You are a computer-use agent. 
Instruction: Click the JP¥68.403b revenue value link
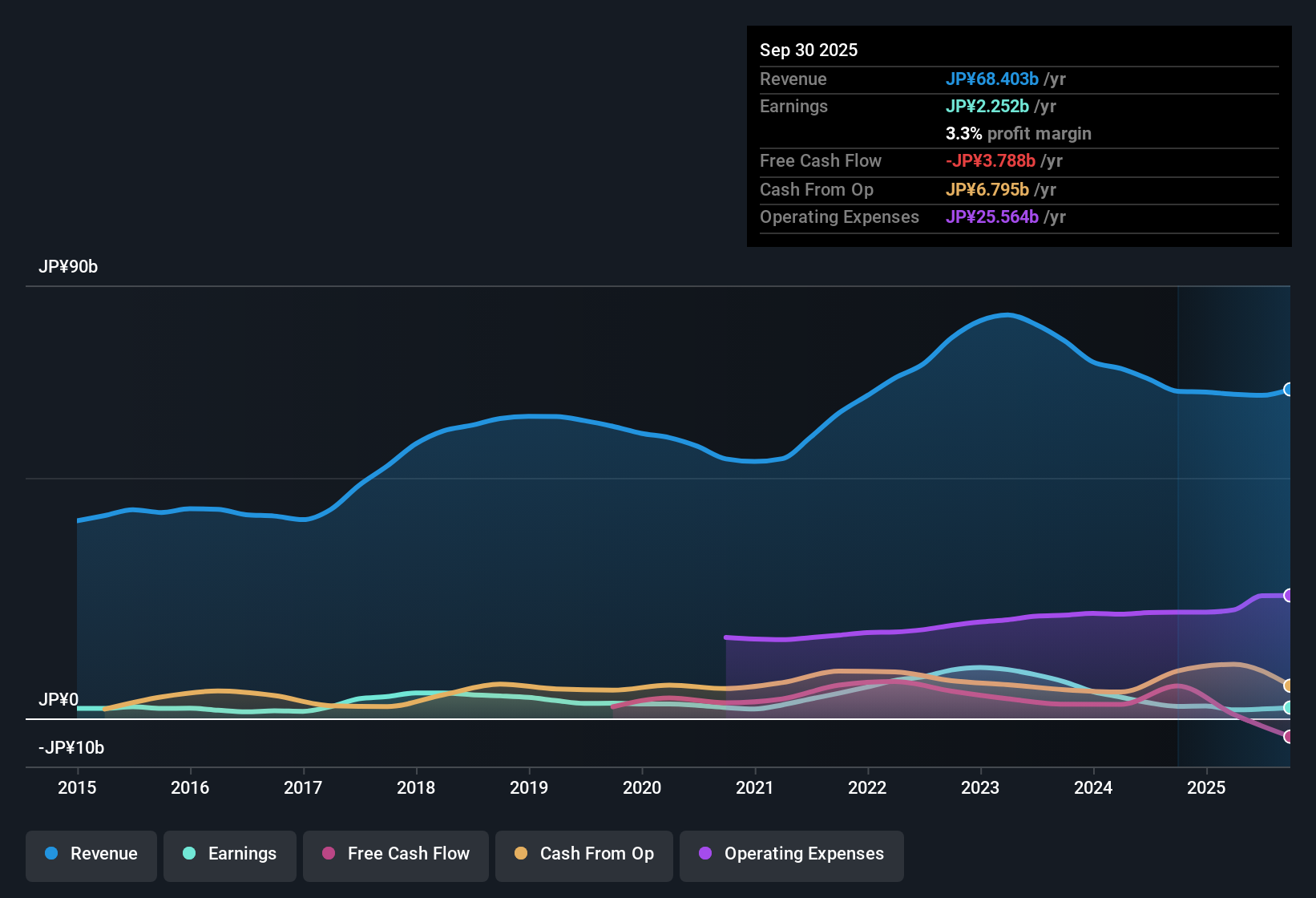click(x=993, y=79)
